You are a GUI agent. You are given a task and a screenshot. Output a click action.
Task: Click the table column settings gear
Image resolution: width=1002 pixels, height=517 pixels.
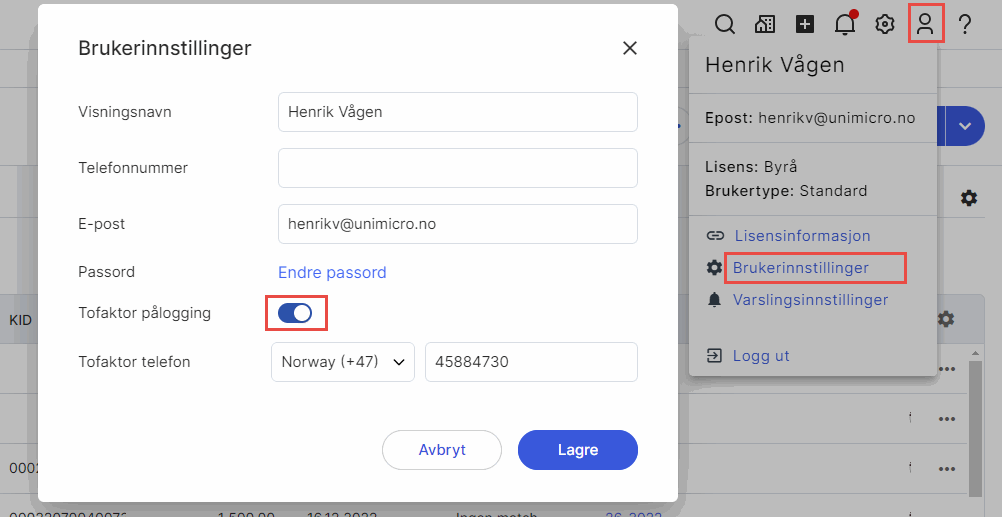coord(945,319)
